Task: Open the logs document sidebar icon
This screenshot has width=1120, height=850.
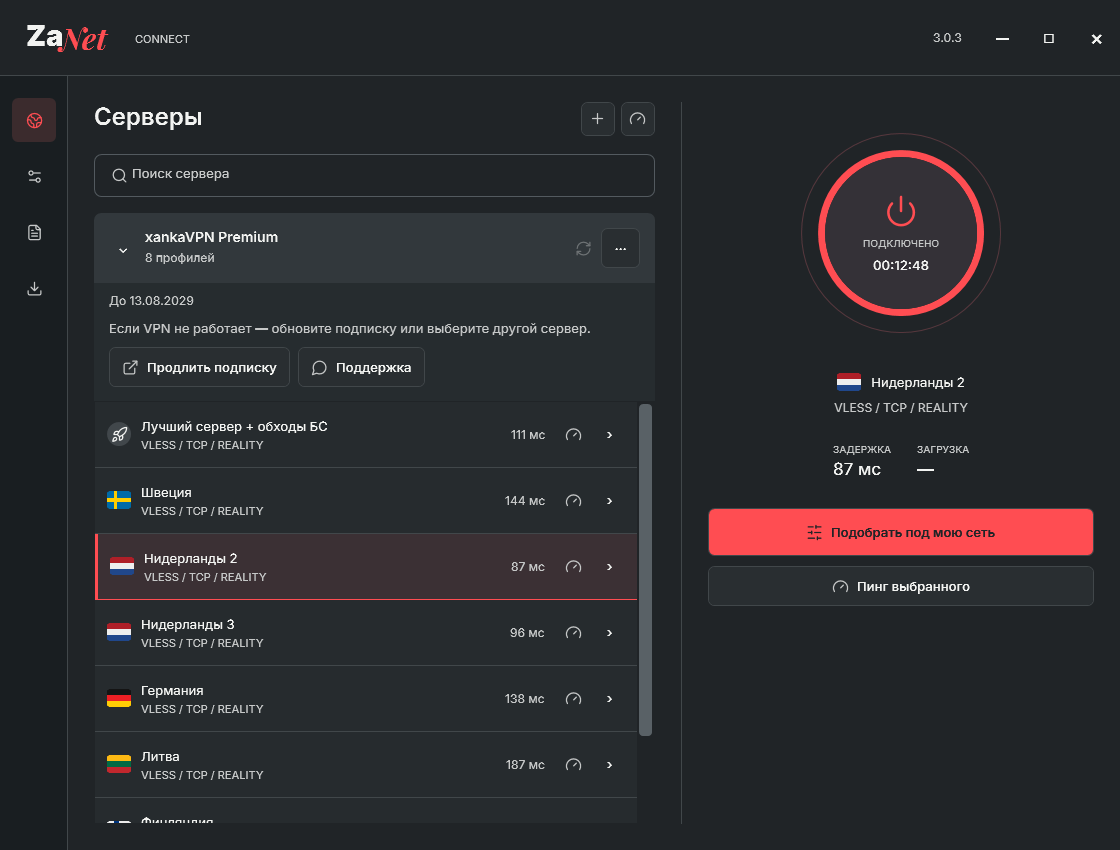Action: tap(34, 232)
